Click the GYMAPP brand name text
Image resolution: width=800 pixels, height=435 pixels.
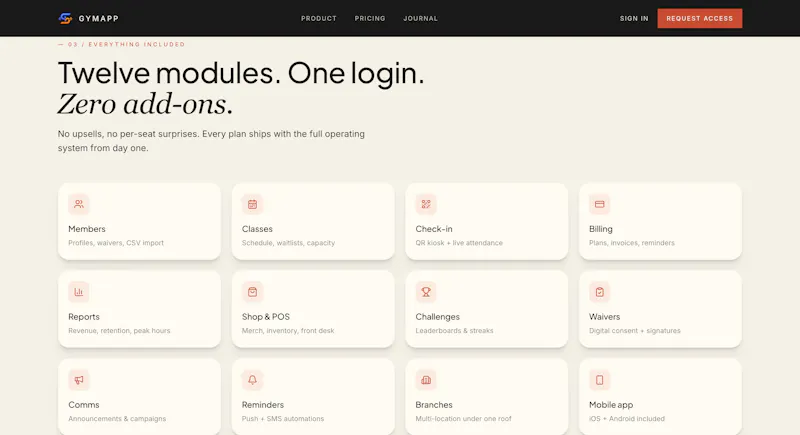(x=98, y=18)
